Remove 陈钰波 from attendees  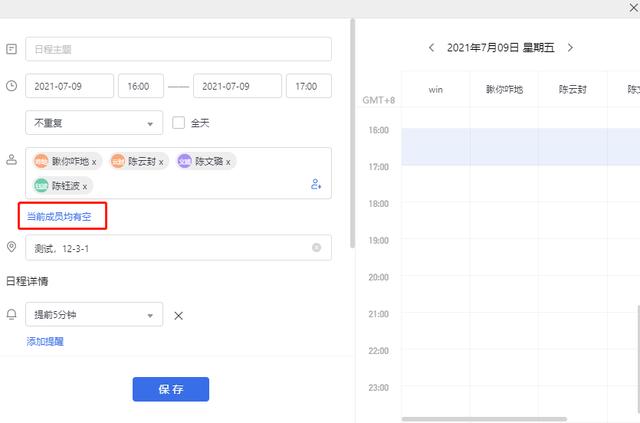tap(85, 186)
